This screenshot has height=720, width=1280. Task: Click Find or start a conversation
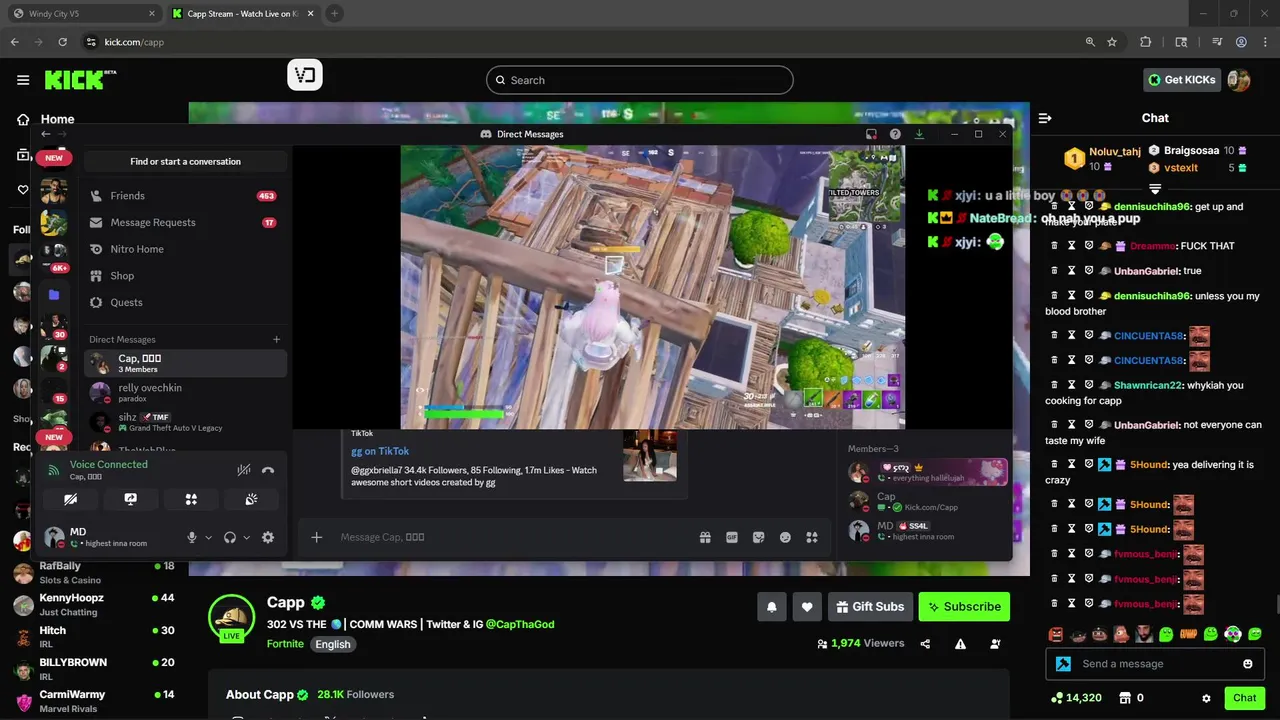pos(185,161)
